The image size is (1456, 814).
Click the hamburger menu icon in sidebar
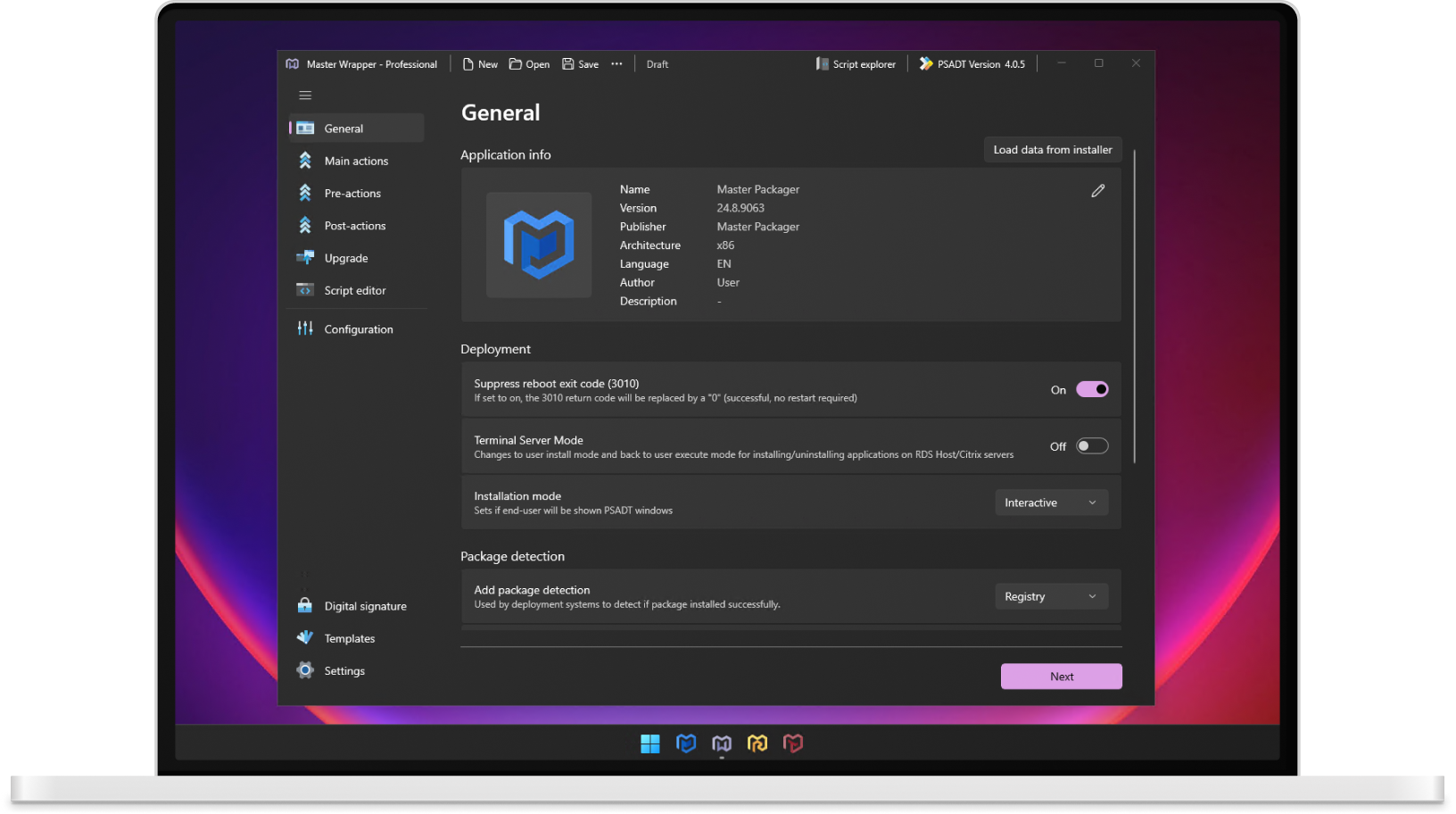coord(305,96)
